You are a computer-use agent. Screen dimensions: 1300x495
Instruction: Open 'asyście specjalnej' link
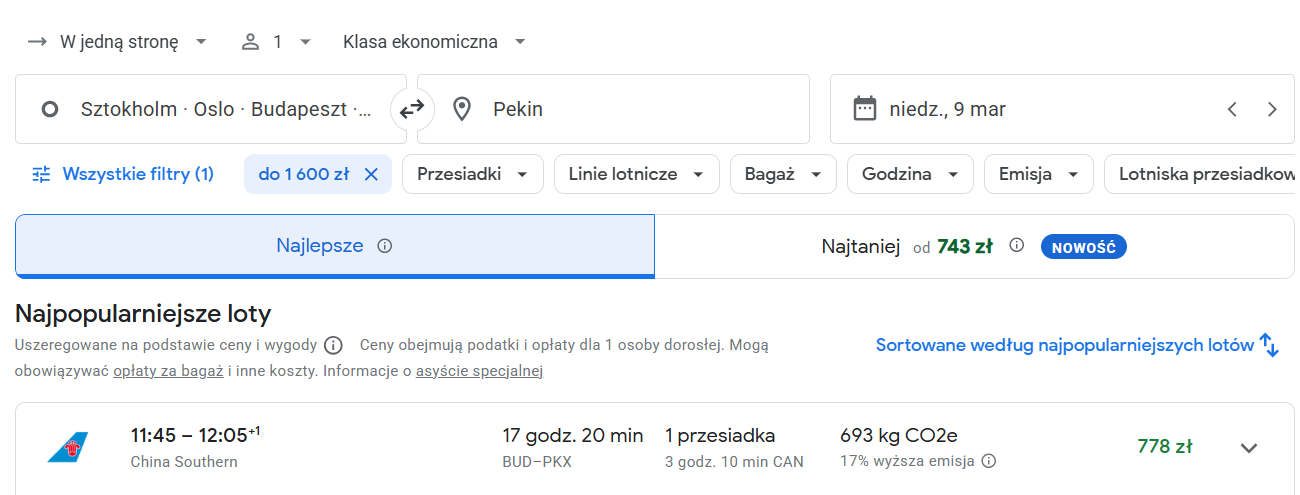479,371
